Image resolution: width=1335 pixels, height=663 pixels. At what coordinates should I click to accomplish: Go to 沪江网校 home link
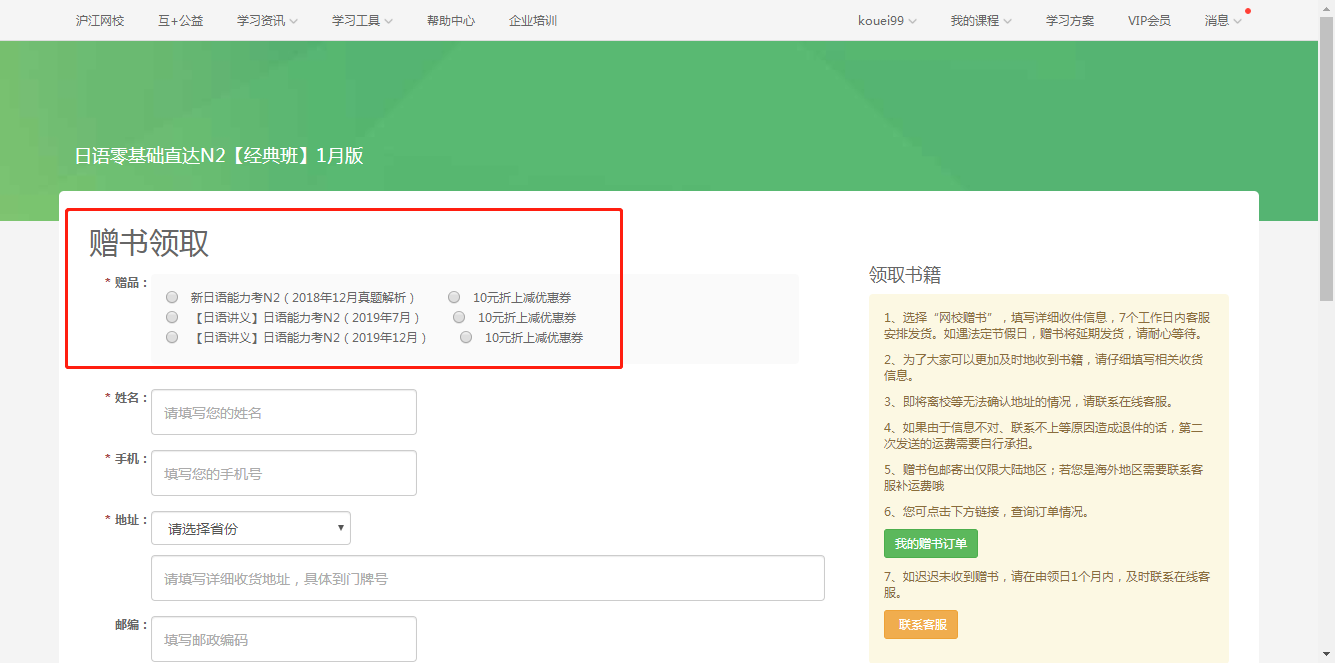pyautogui.click(x=100, y=20)
